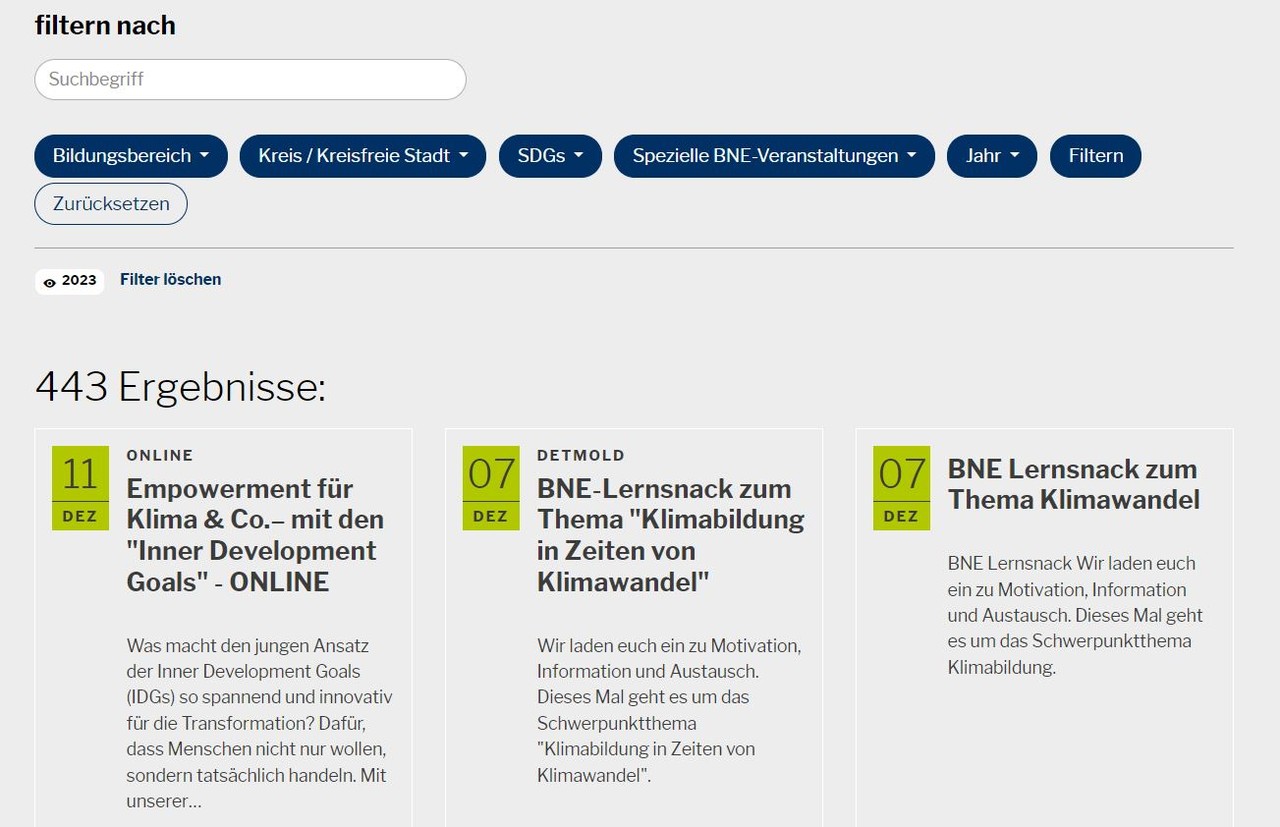Screen dimensions: 1280x827
Task: Open the SDGs dropdown filter
Action: (550, 156)
